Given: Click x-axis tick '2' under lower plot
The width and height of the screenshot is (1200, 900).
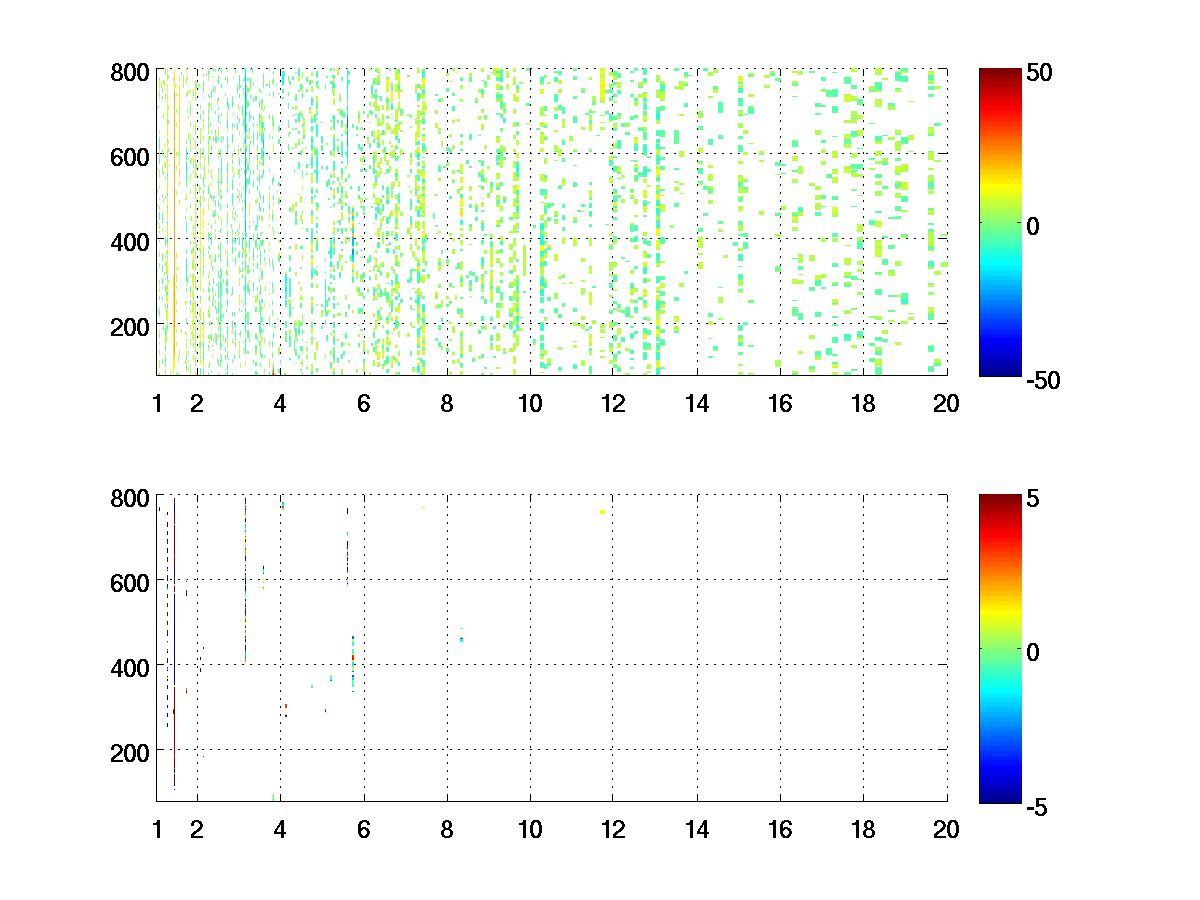Looking at the screenshot, I should pos(197,829).
